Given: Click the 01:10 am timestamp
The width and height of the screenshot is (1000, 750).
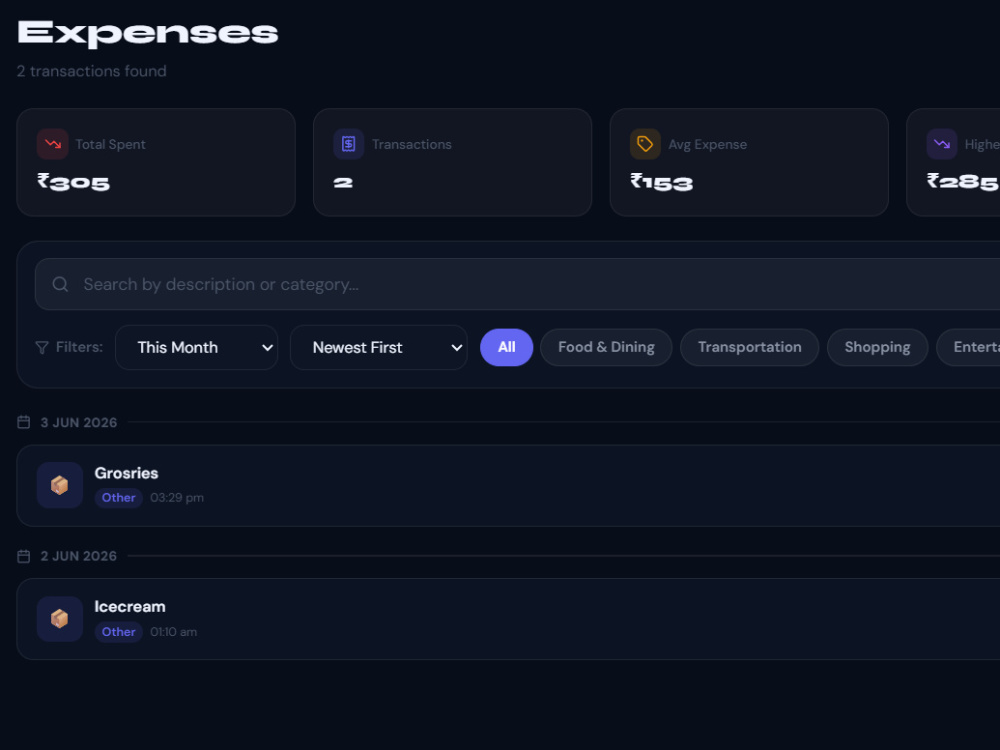Looking at the screenshot, I should [173, 631].
